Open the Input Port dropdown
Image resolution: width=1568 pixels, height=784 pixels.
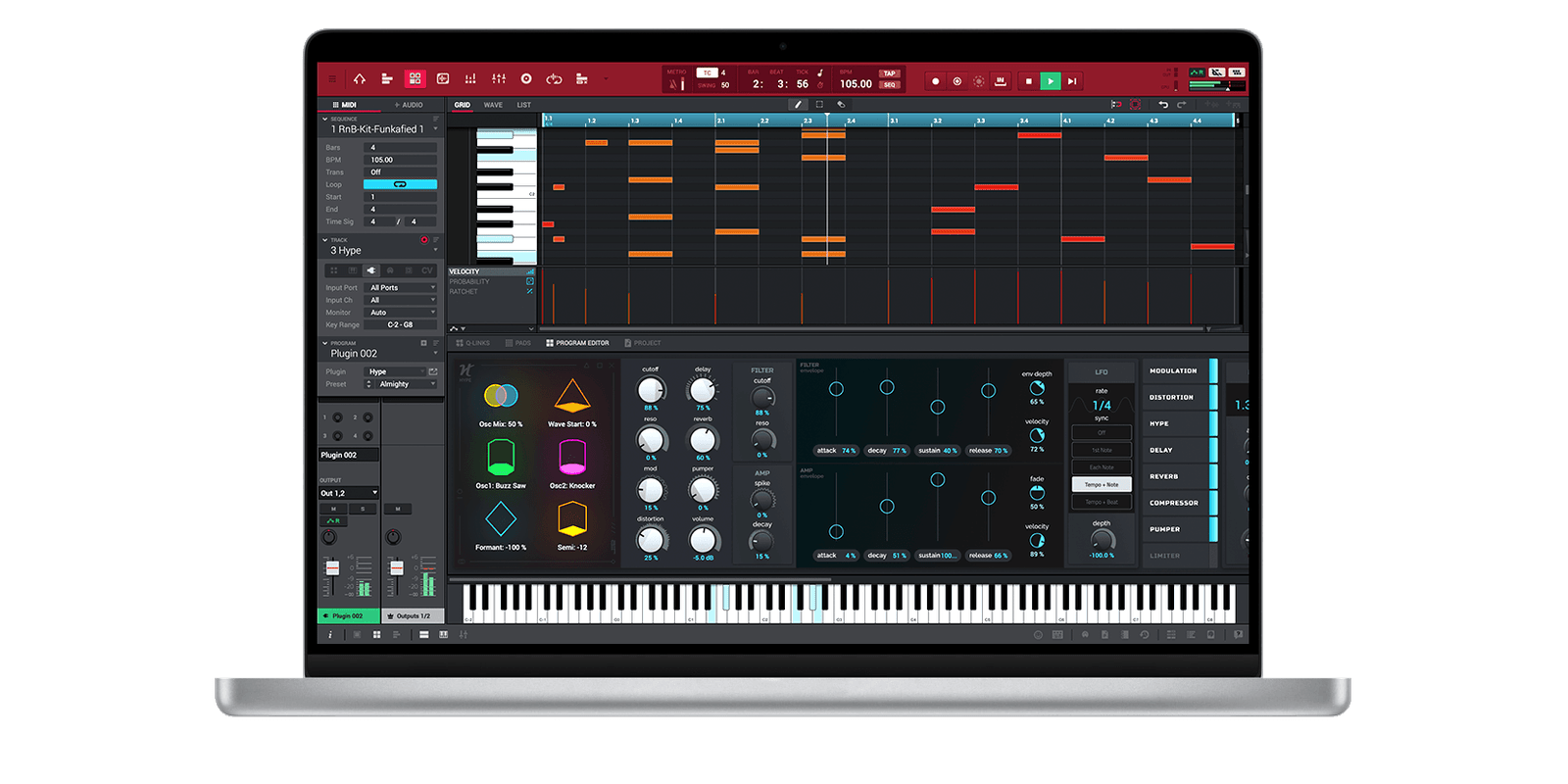tap(401, 288)
